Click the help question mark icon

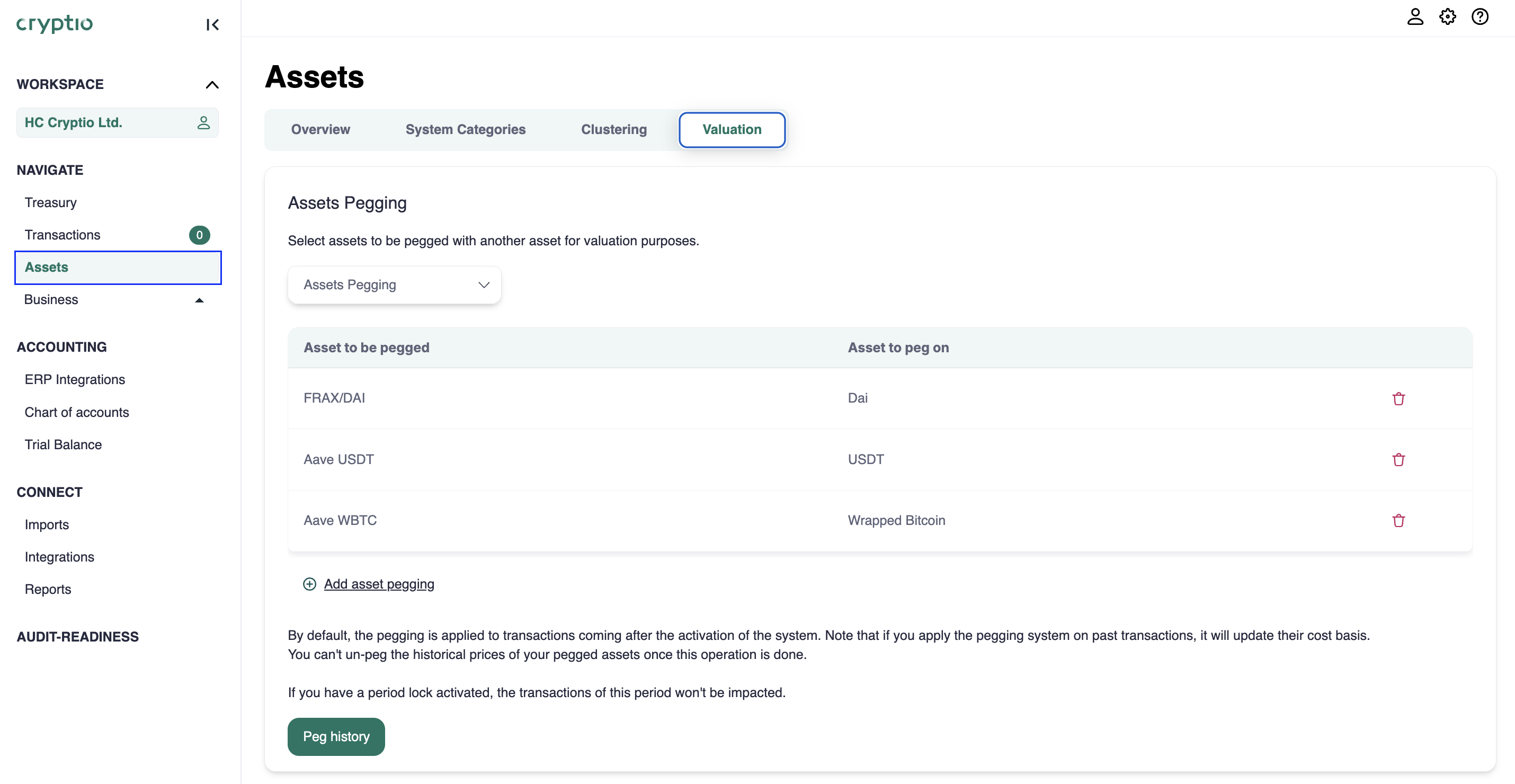(x=1480, y=16)
